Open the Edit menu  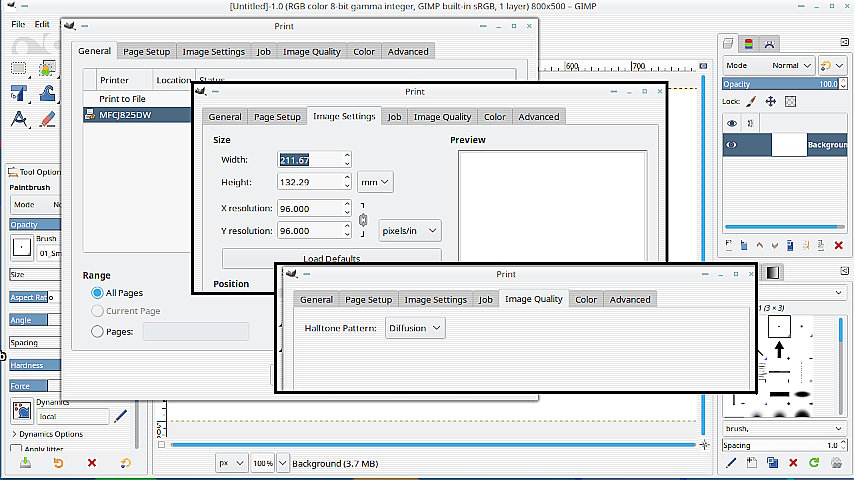(42, 23)
